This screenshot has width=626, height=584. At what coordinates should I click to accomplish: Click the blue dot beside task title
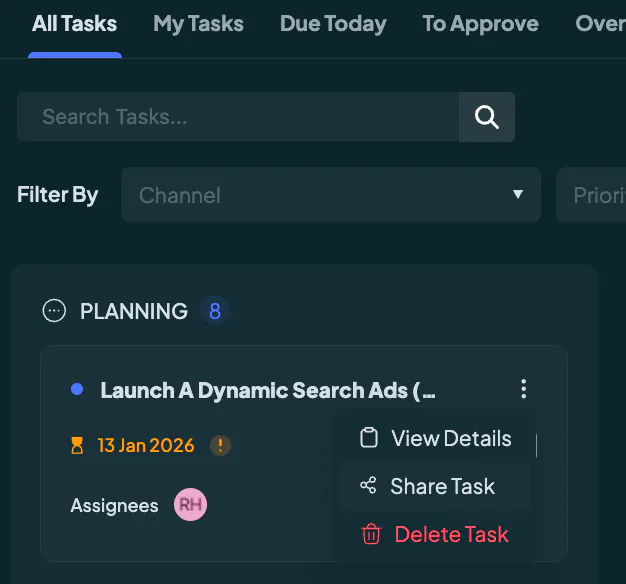[x=77, y=389]
